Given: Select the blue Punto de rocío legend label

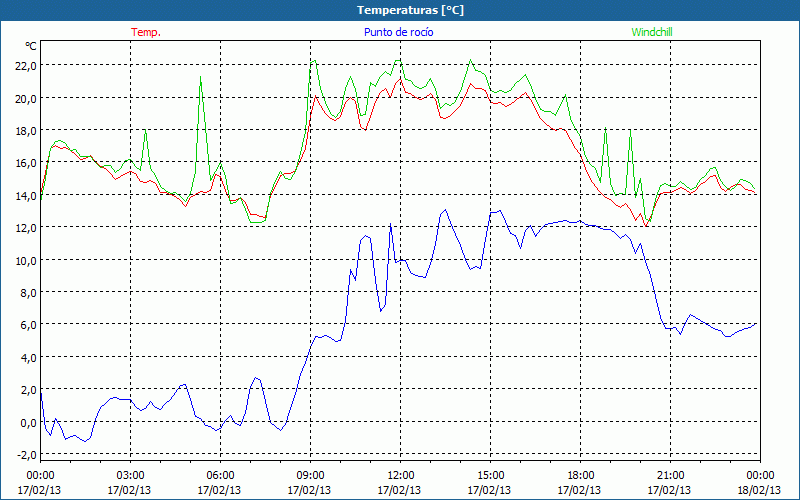Looking at the screenshot, I should tap(398, 32).
